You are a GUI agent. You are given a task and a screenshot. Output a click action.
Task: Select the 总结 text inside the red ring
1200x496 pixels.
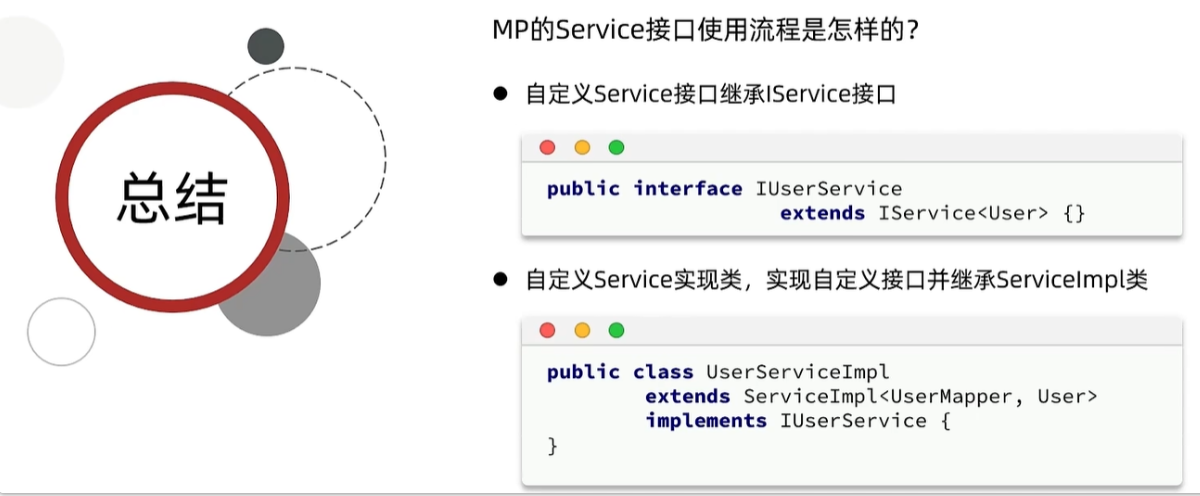click(x=173, y=199)
